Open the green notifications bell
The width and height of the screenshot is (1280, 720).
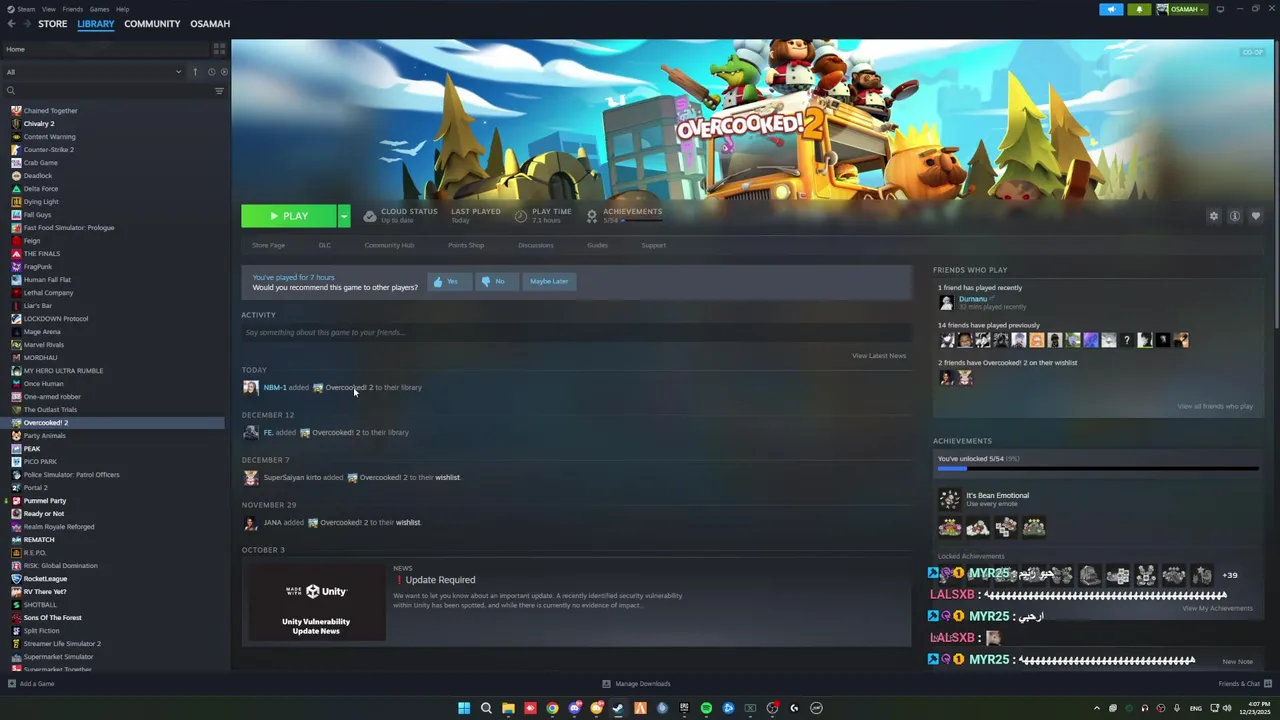pos(1139,9)
